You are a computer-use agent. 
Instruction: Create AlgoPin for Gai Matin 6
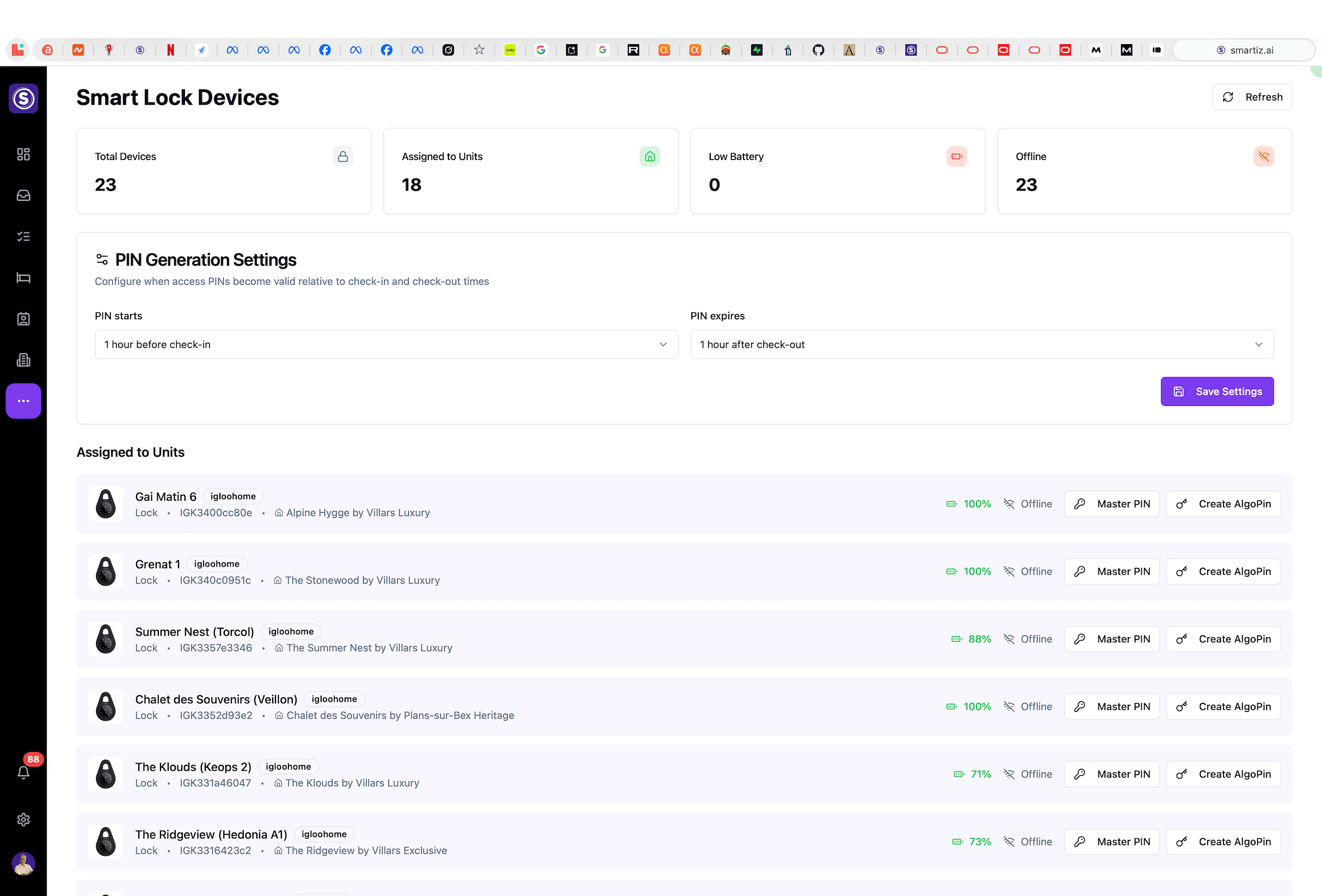click(x=1223, y=504)
